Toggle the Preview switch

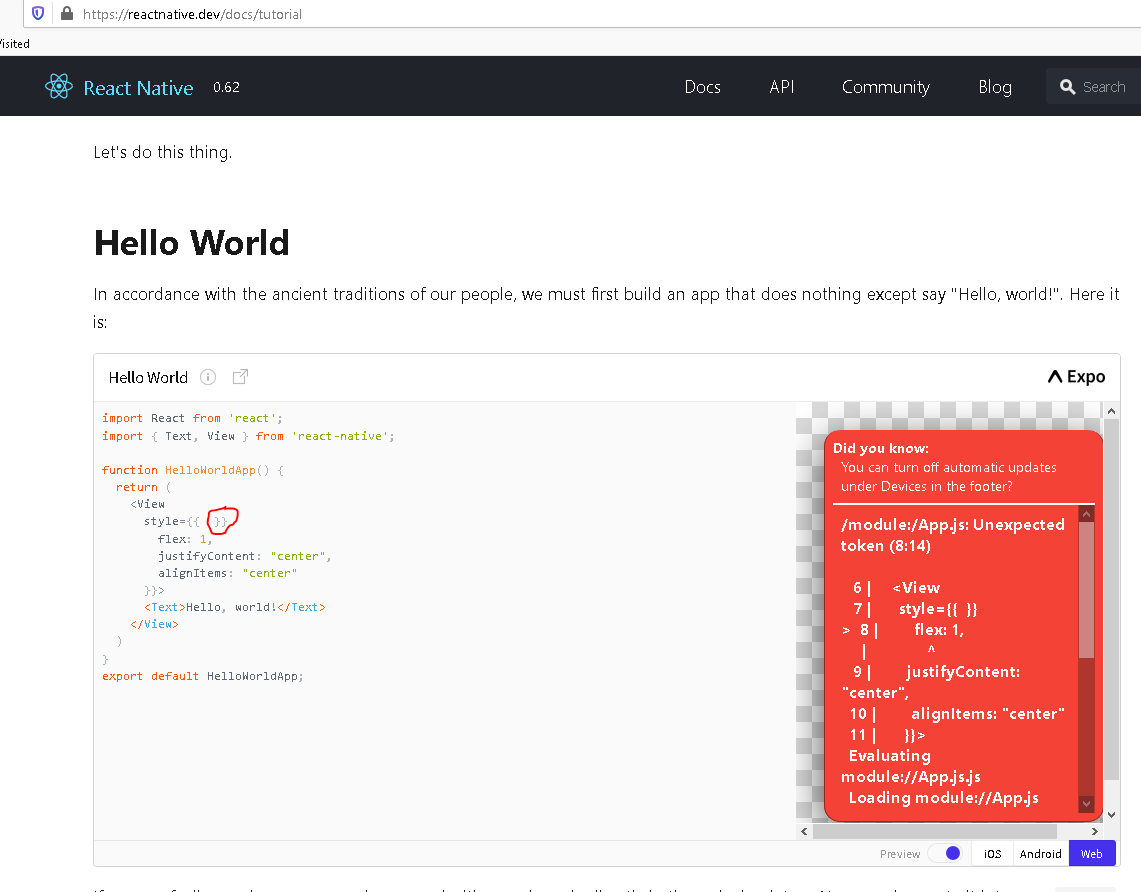[x=945, y=853]
